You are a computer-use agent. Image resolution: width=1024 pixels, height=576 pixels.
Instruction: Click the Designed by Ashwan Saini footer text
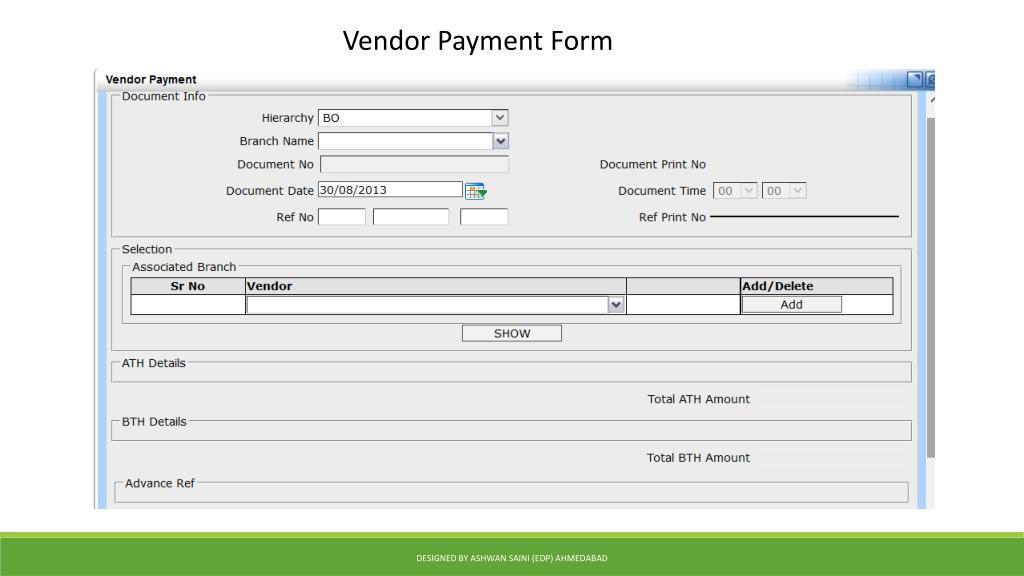click(512, 558)
